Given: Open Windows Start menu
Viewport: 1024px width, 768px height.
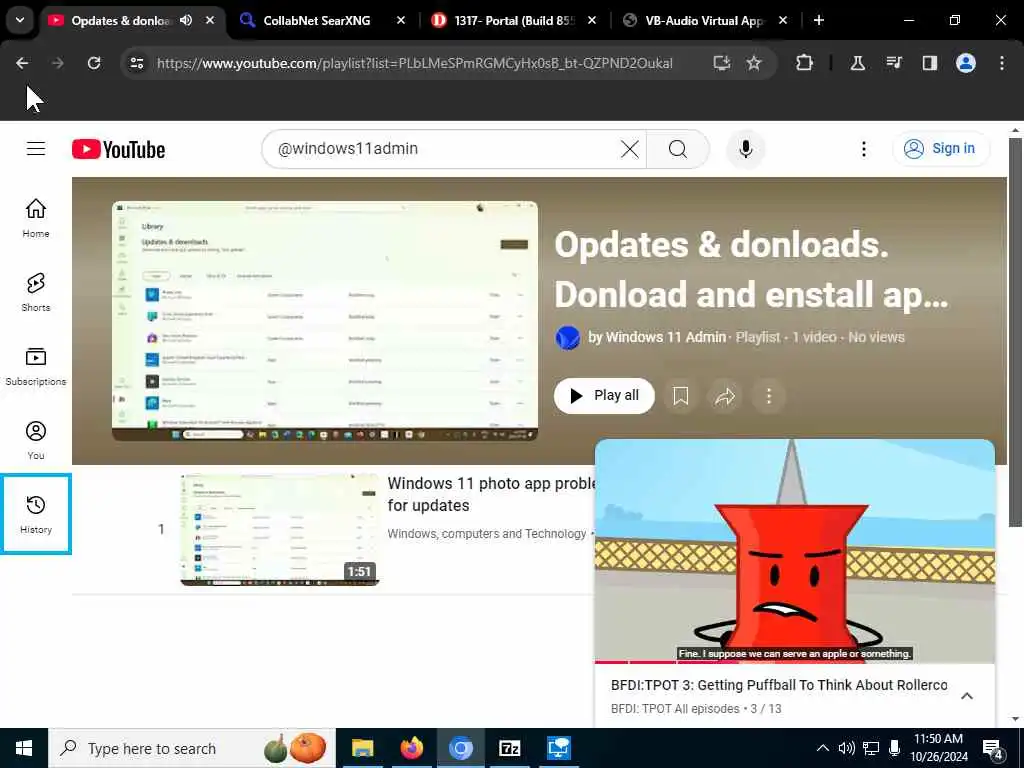Looking at the screenshot, I should [x=24, y=748].
